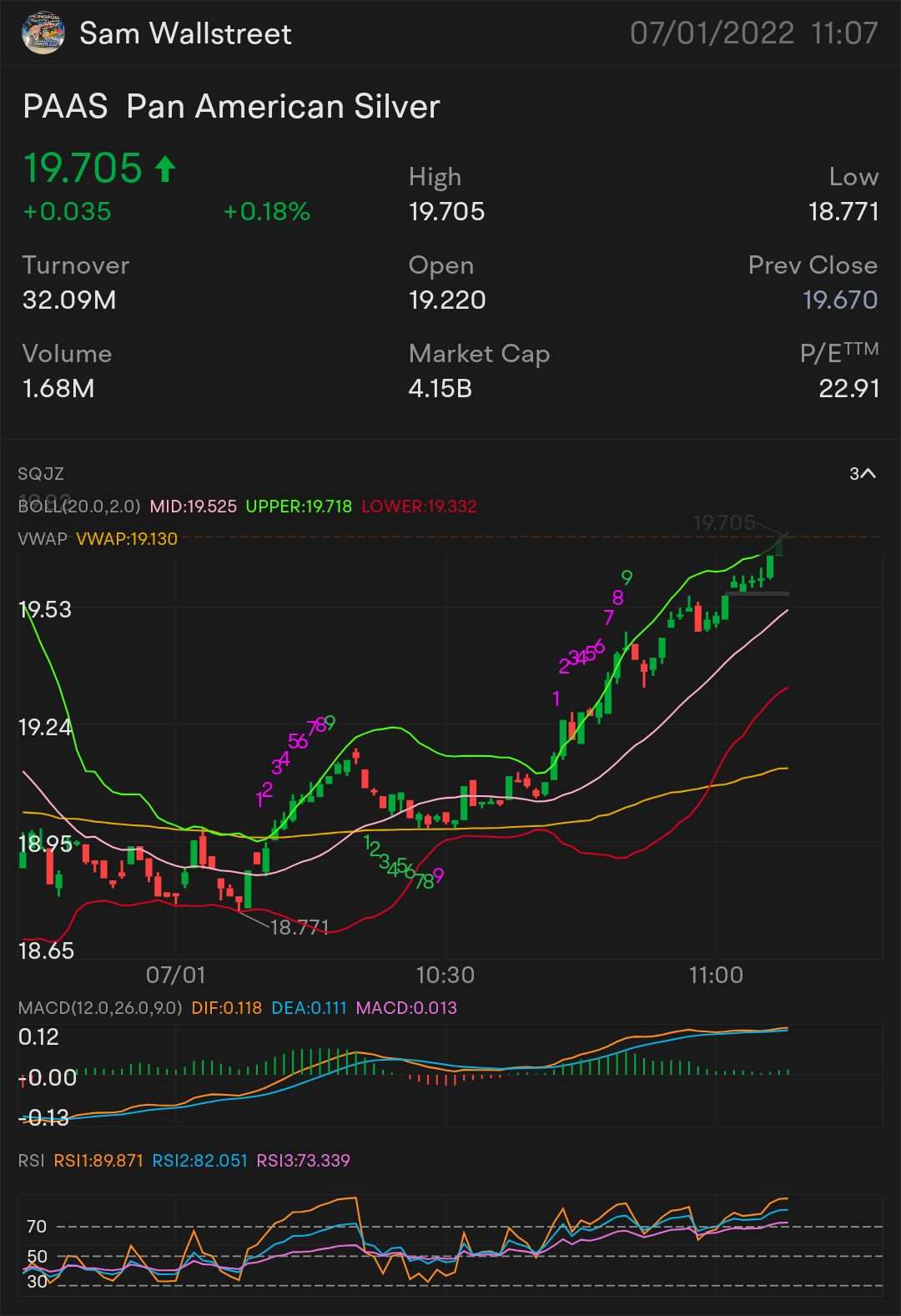Select the 19.53 price axis label
The width and height of the screenshot is (901, 1316).
(x=45, y=610)
